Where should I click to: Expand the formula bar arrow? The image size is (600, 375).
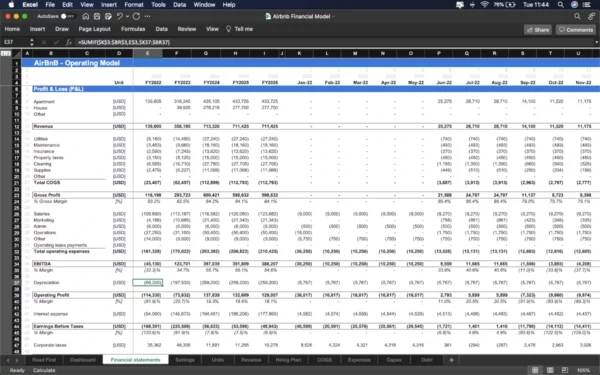pyautogui.click(x=596, y=42)
